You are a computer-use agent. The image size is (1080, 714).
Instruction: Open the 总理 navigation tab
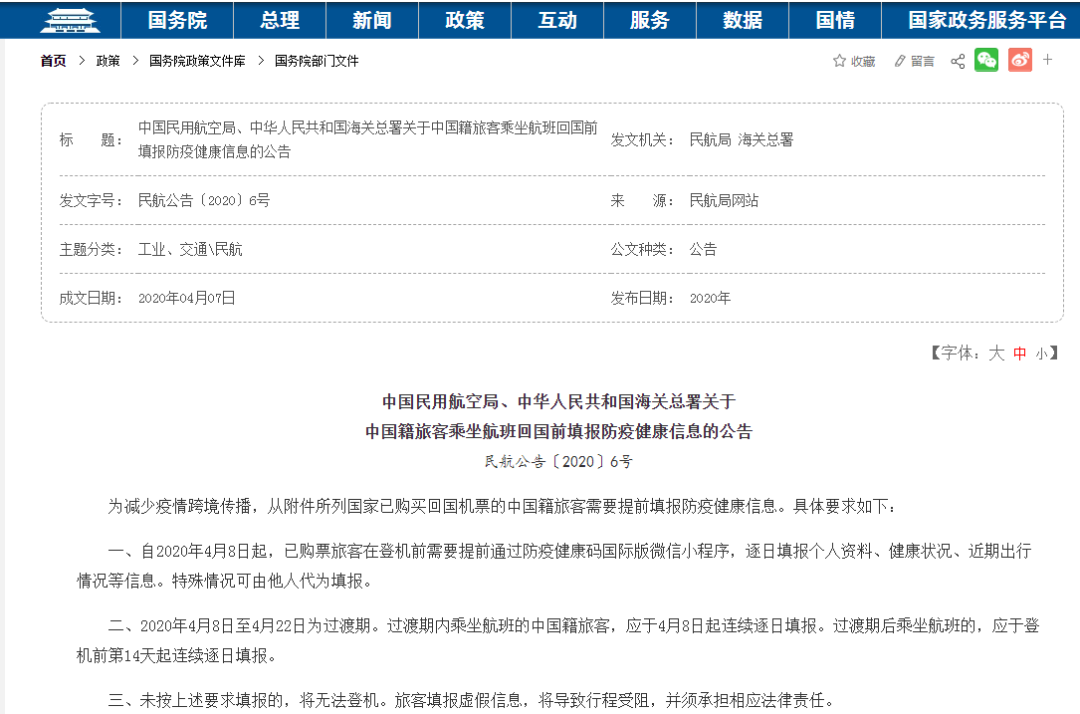coord(280,20)
